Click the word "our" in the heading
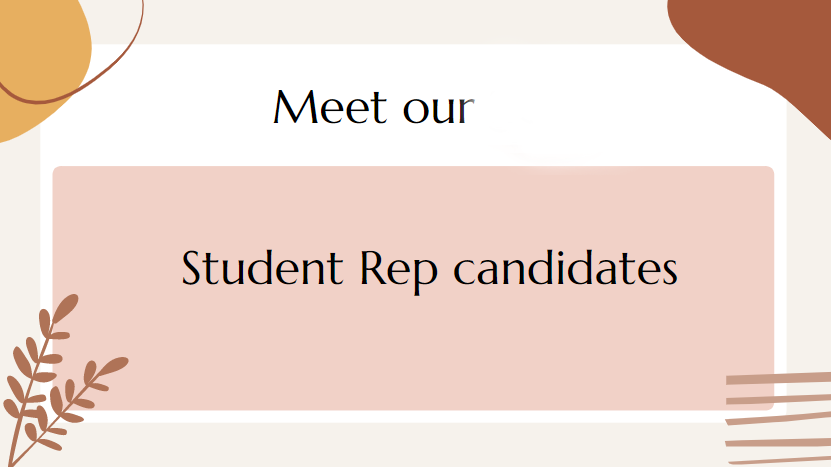Viewport: 831px width, 467px height. coord(437,110)
